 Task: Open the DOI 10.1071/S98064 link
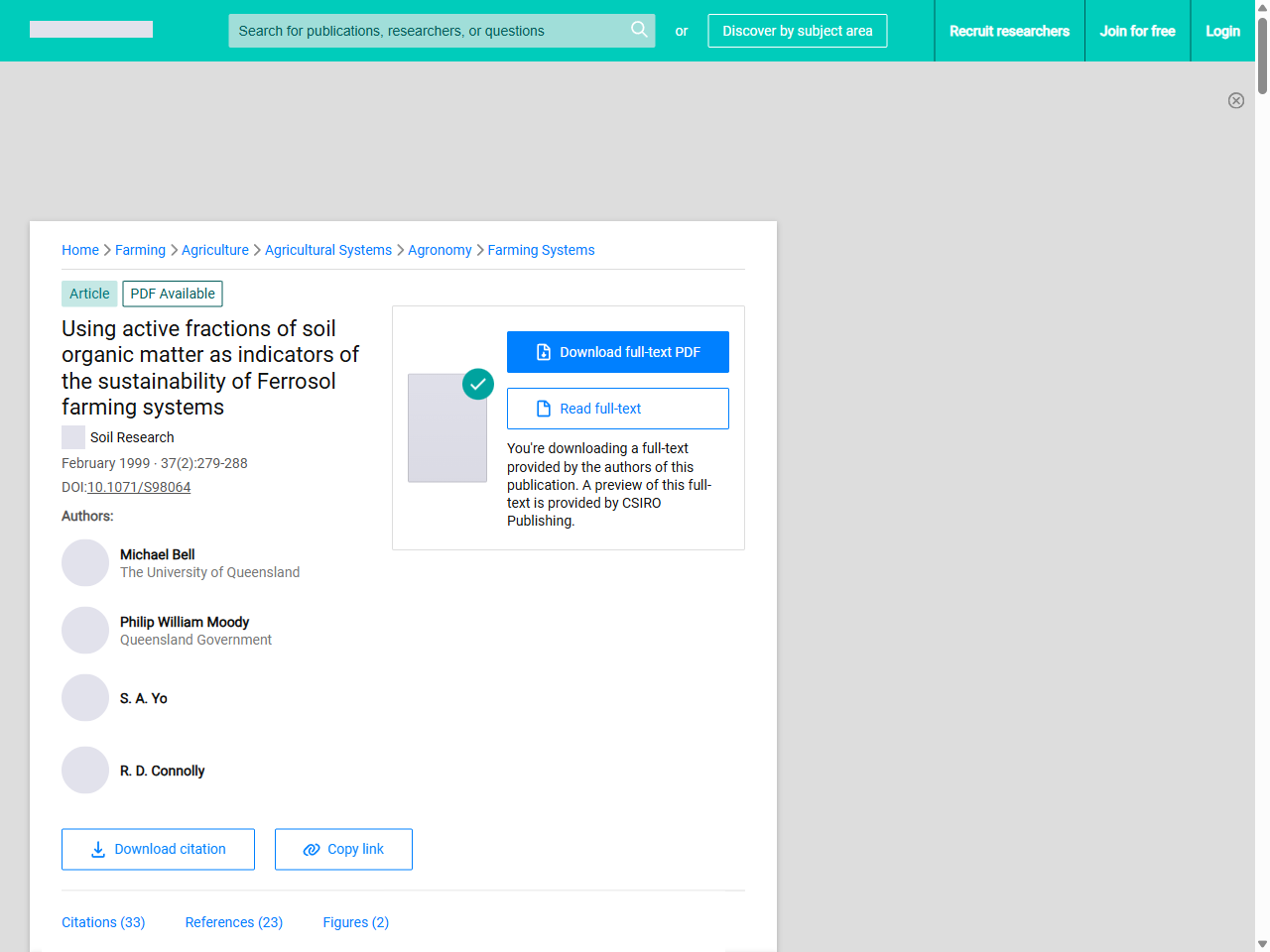click(139, 487)
